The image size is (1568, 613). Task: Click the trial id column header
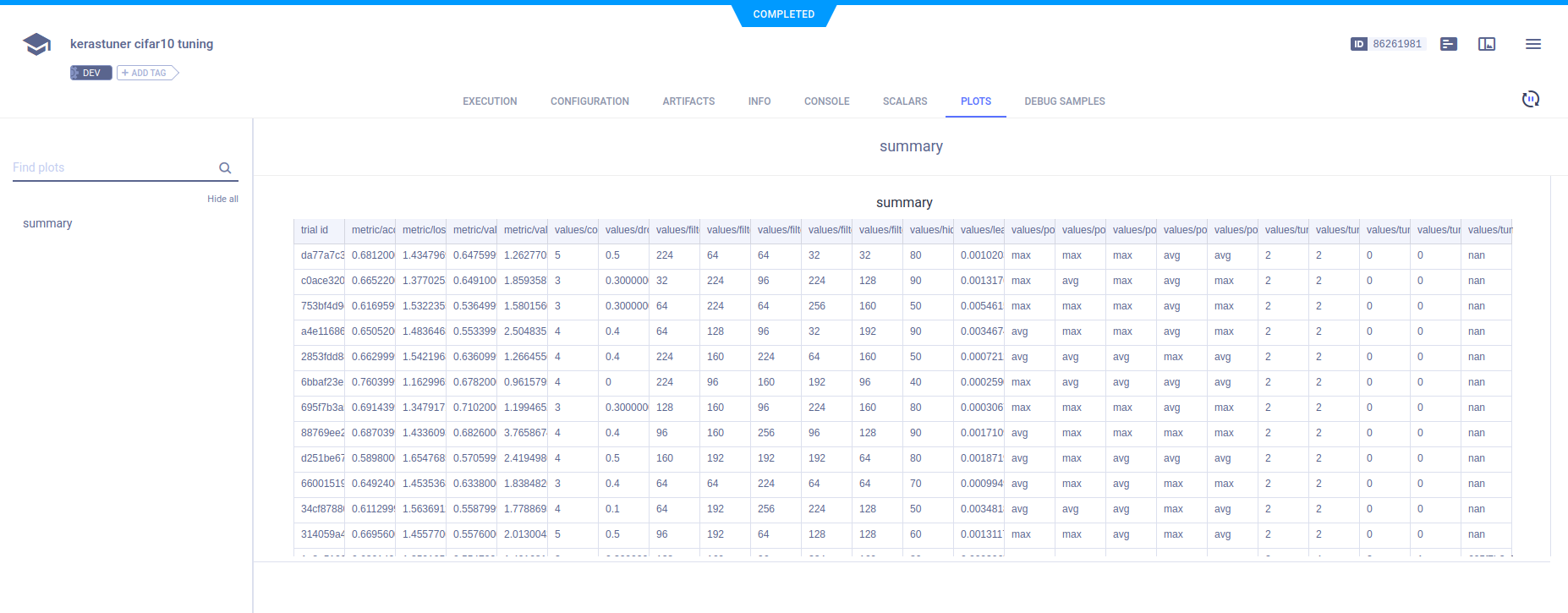click(x=315, y=230)
